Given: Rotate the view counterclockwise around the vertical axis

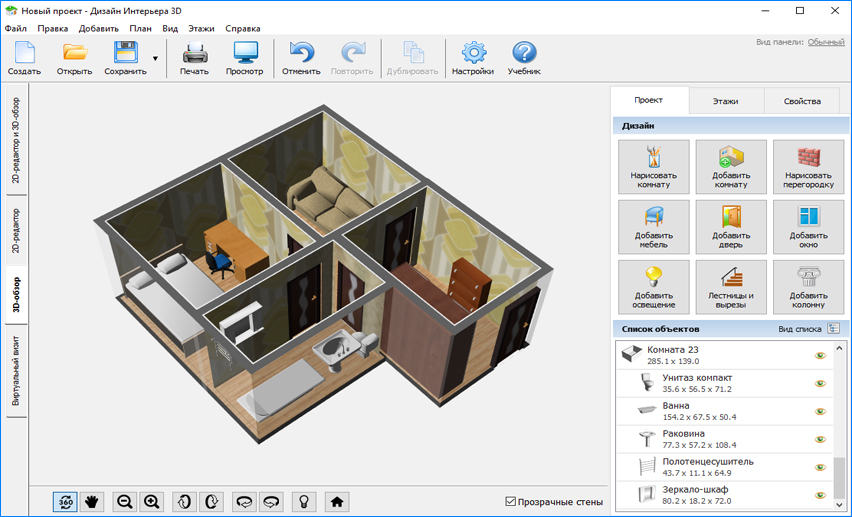Looking at the screenshot, I should [185, 501].
